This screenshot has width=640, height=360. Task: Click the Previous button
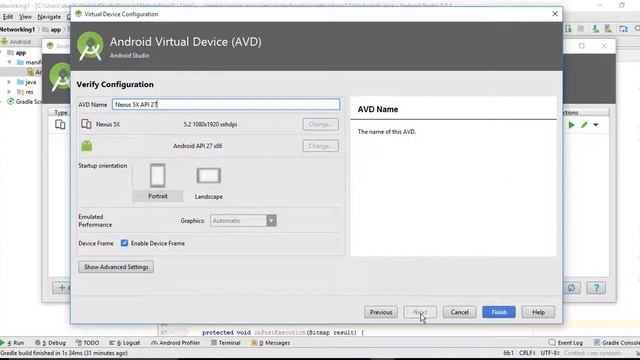pos(381,312)
